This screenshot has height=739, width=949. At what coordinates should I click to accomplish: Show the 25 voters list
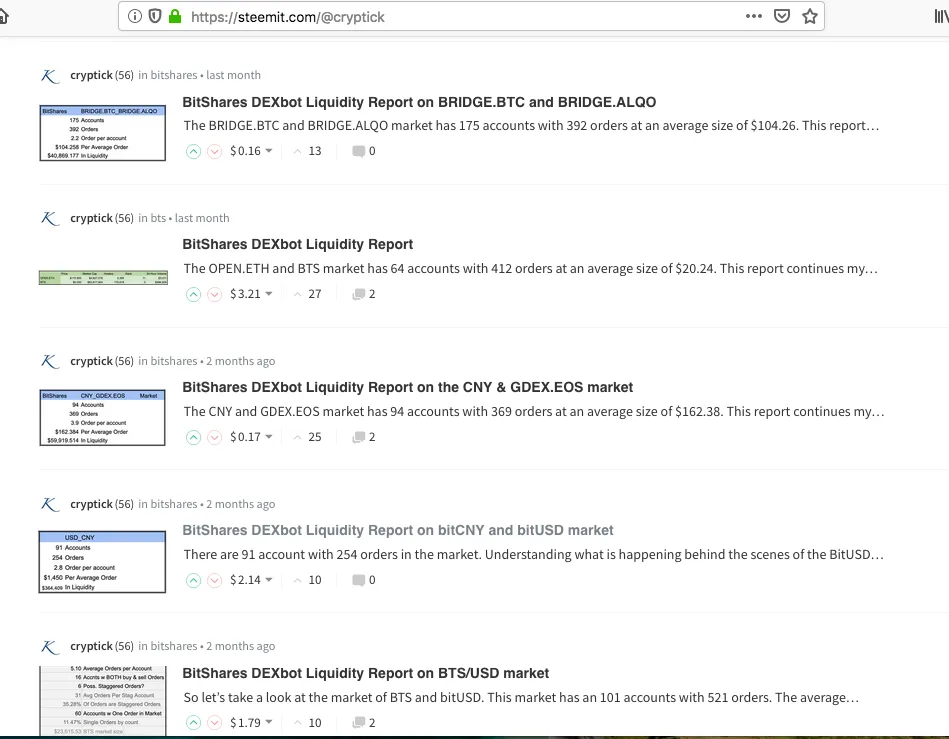[x=307, y=436]
